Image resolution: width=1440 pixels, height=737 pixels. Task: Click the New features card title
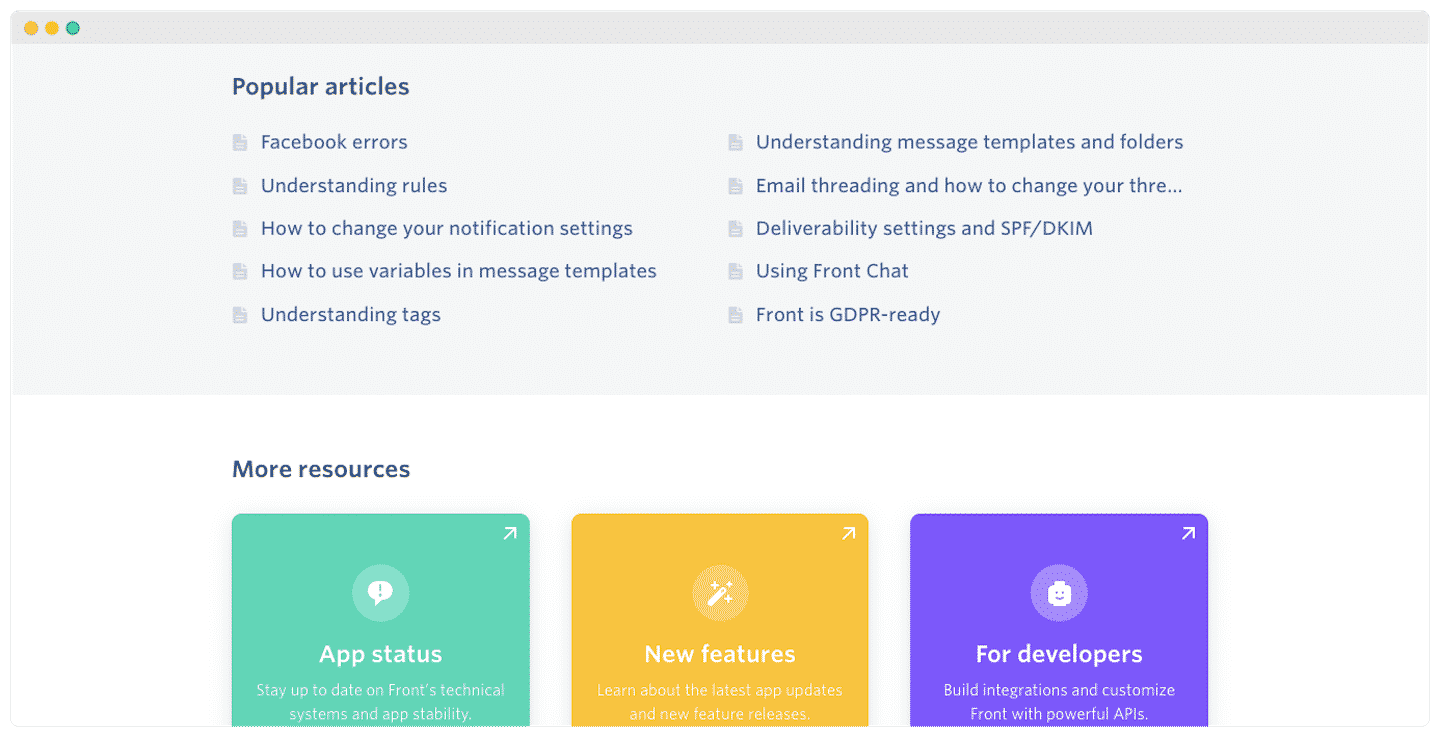[x=720, y=654]
